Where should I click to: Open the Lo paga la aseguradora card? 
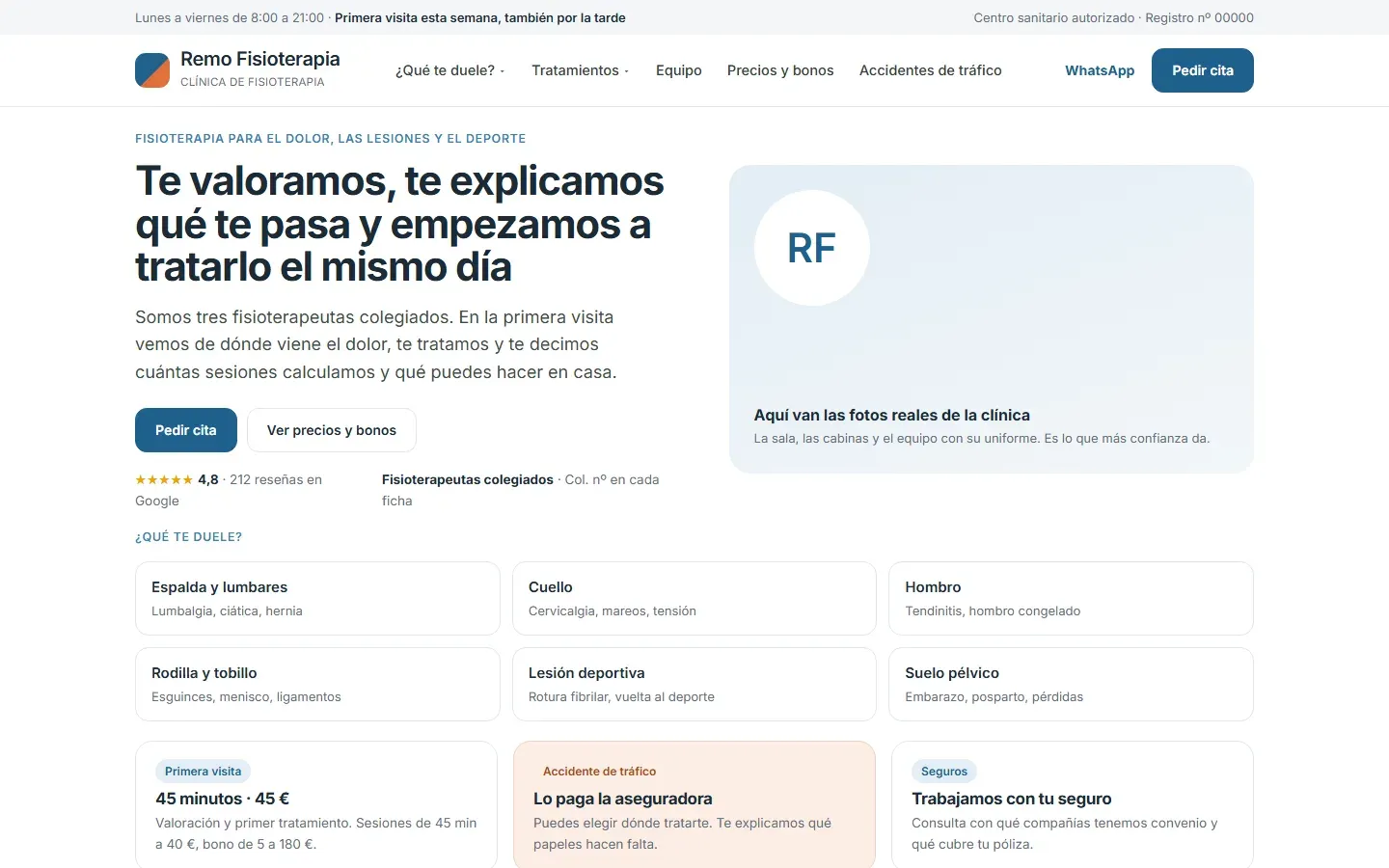pos(694,804)
